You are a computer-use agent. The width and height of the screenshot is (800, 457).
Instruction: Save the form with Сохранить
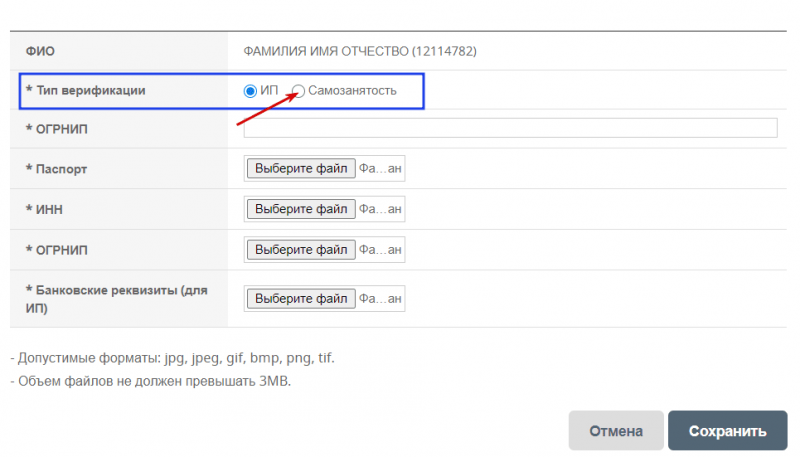(x=725, y=431)
